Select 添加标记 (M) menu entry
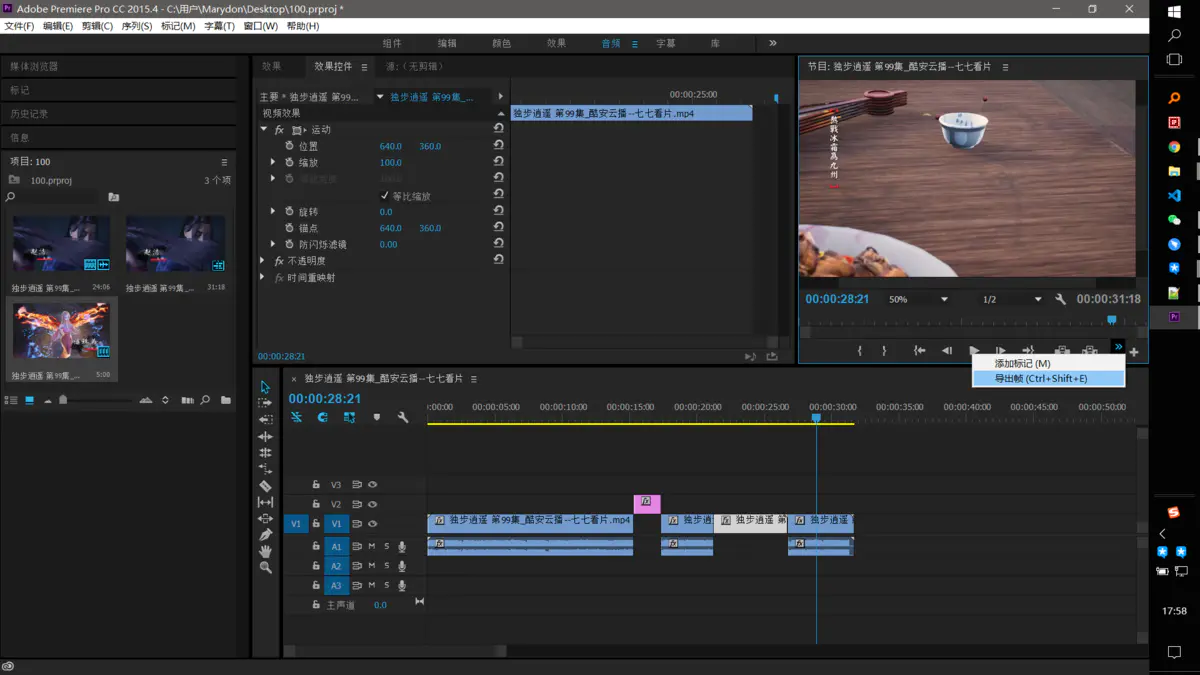The width and height of the screenshot is (1200, 675). [x=1049, y=363]
